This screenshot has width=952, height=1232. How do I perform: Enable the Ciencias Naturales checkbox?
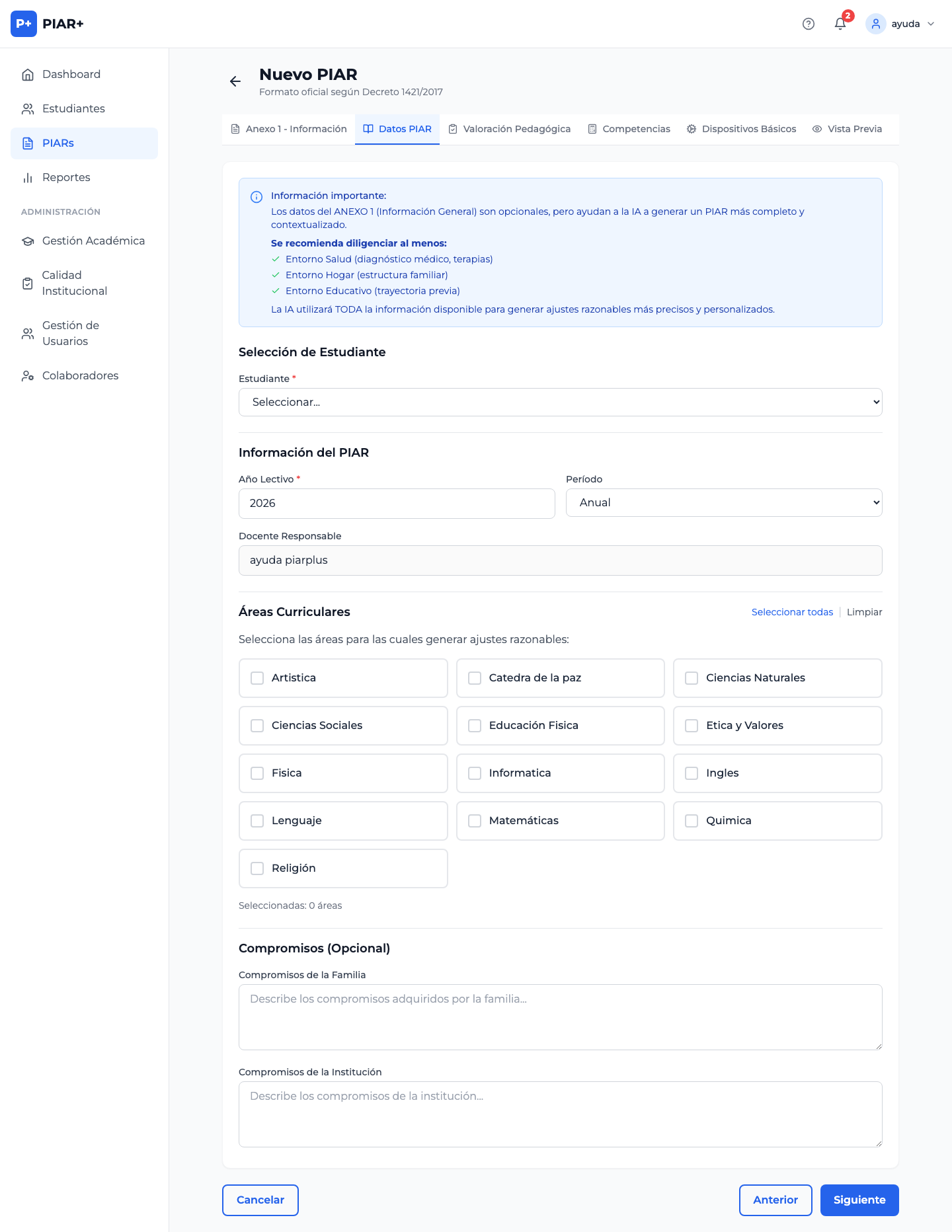pyautogui.click(x=692, y=678)
